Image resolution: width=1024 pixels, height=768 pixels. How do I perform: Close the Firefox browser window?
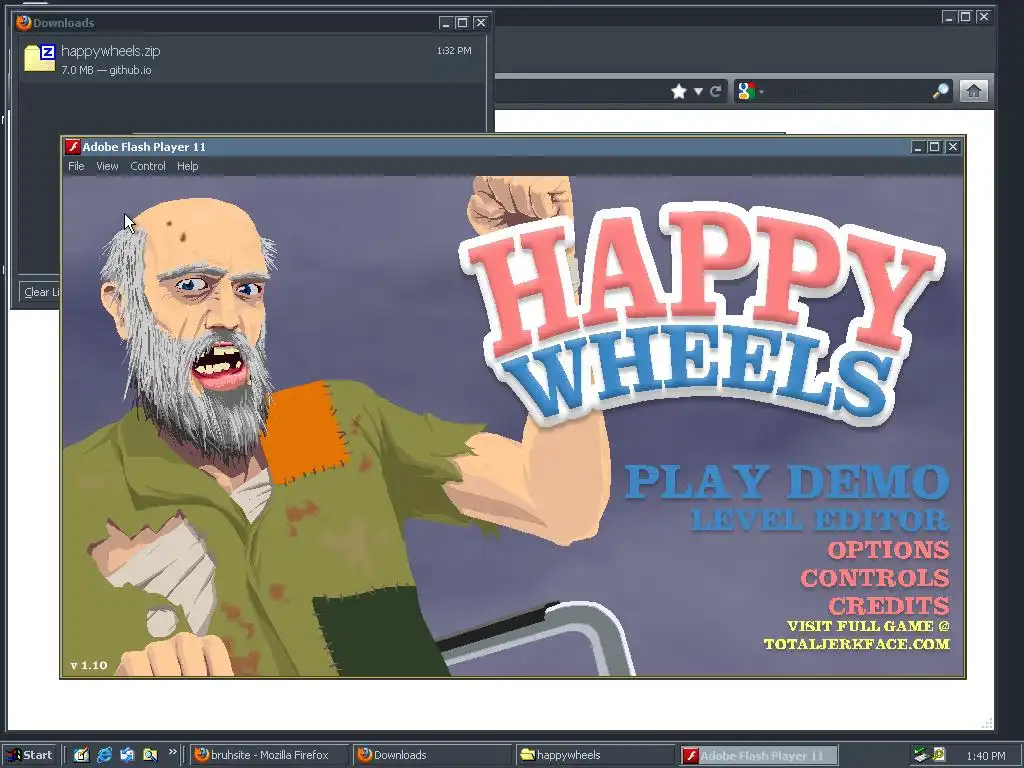point(984,17)
